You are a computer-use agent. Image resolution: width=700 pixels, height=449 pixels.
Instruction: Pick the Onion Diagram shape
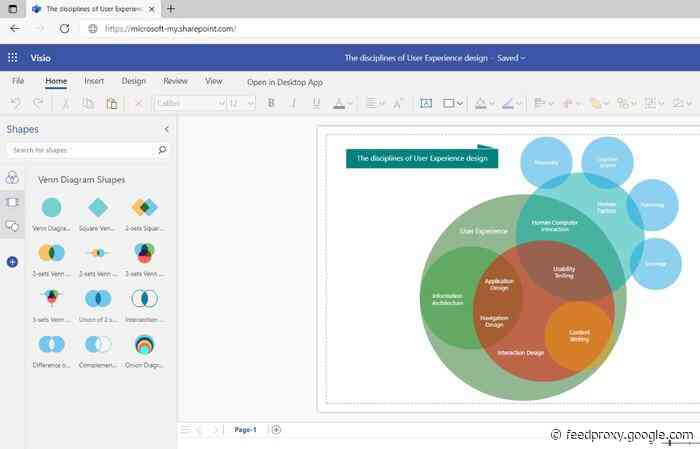(144, 345)
